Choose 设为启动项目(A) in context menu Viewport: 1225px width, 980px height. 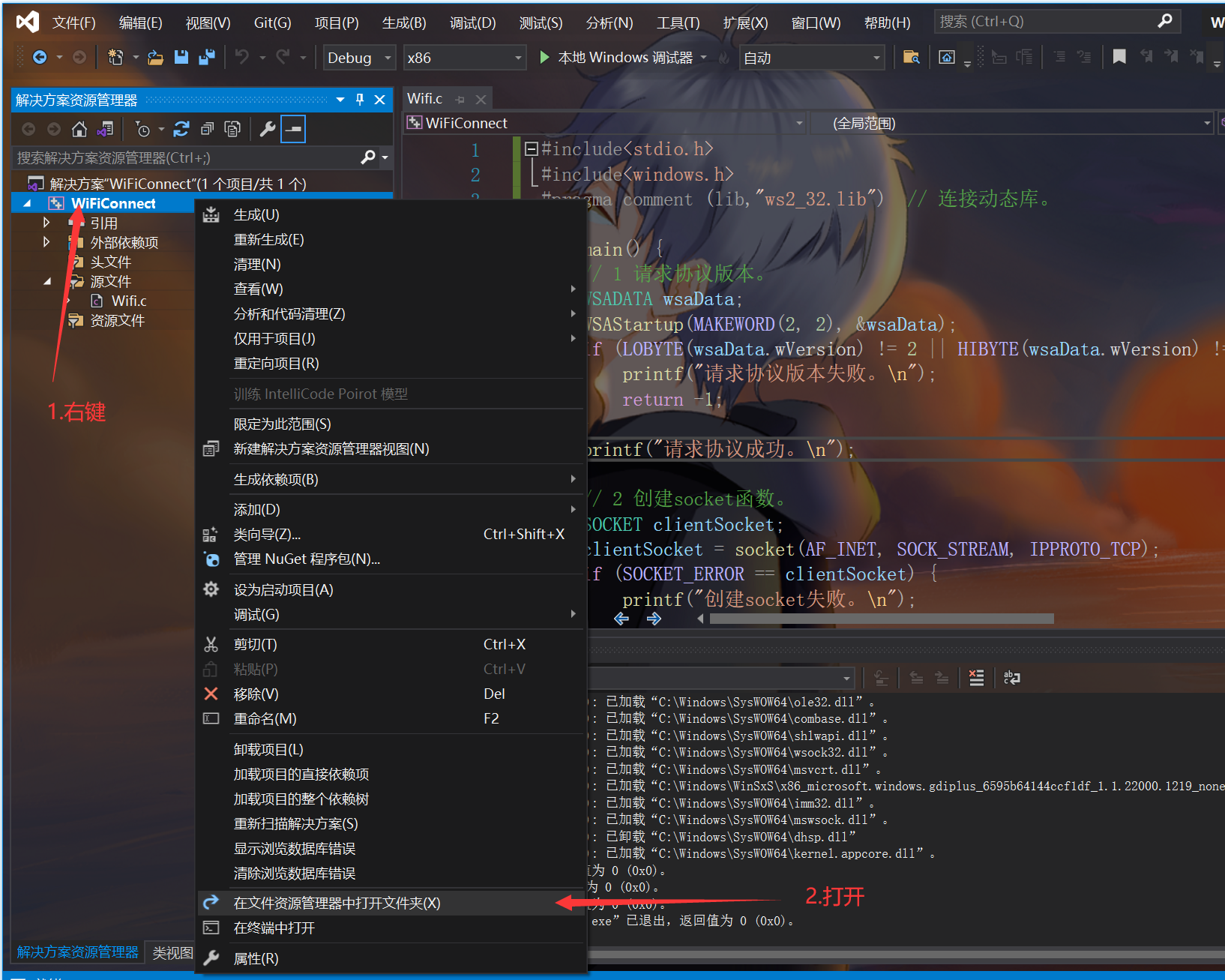click(x=391, y=589)
